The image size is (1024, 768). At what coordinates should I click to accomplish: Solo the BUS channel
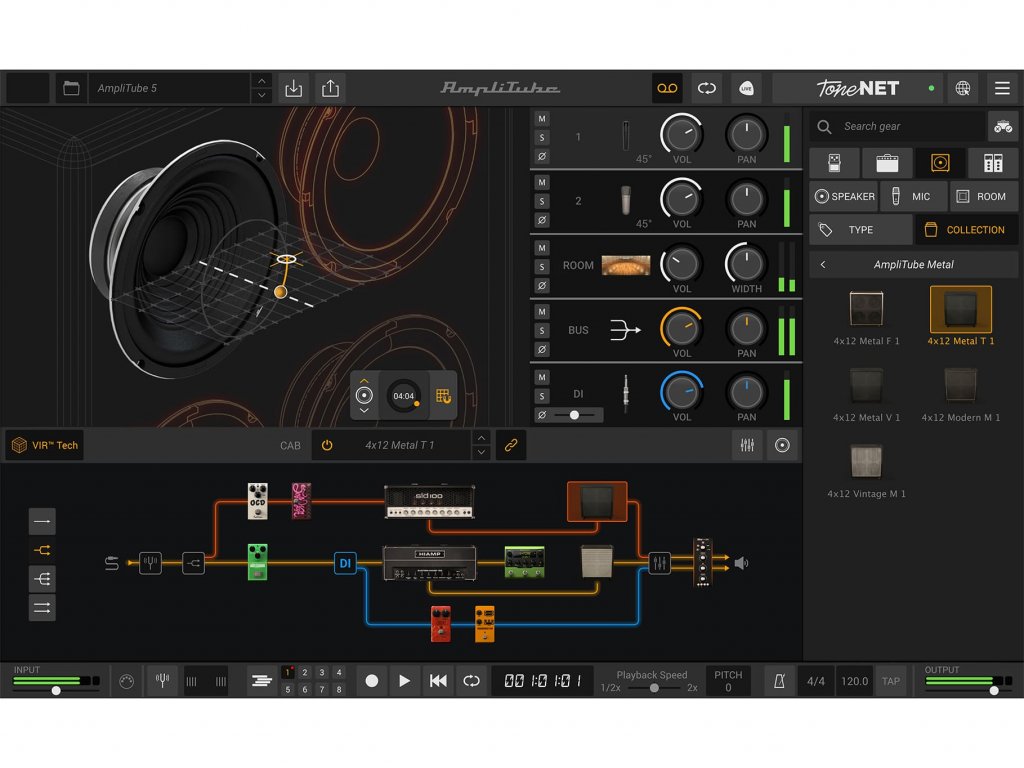coord(541,330)
